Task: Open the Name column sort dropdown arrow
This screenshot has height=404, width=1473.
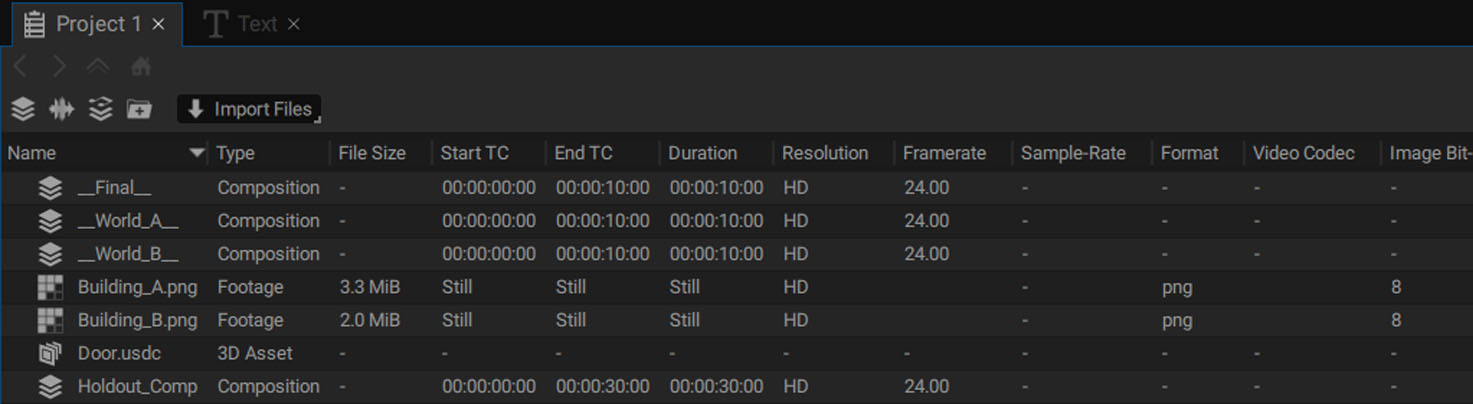Action: [197, 153]
